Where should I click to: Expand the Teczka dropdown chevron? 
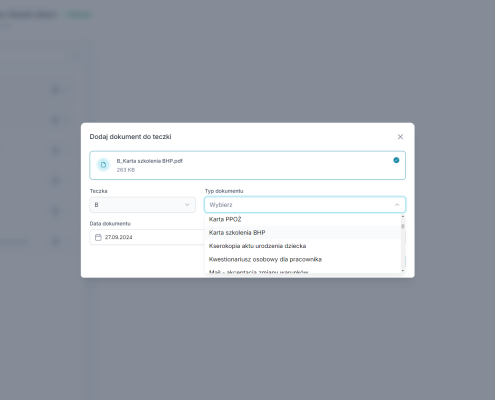tap(187, 205)
